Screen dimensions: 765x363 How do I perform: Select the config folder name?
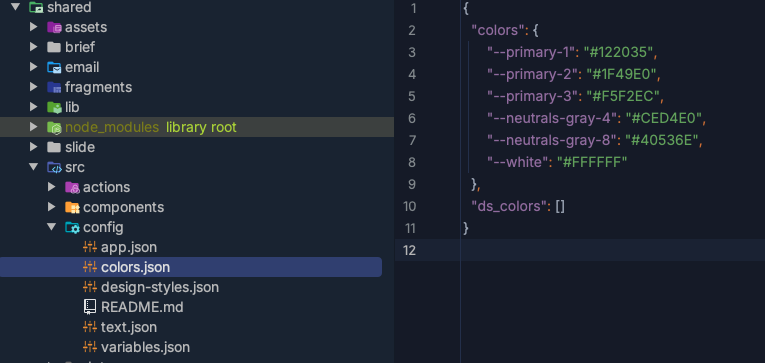103,227
